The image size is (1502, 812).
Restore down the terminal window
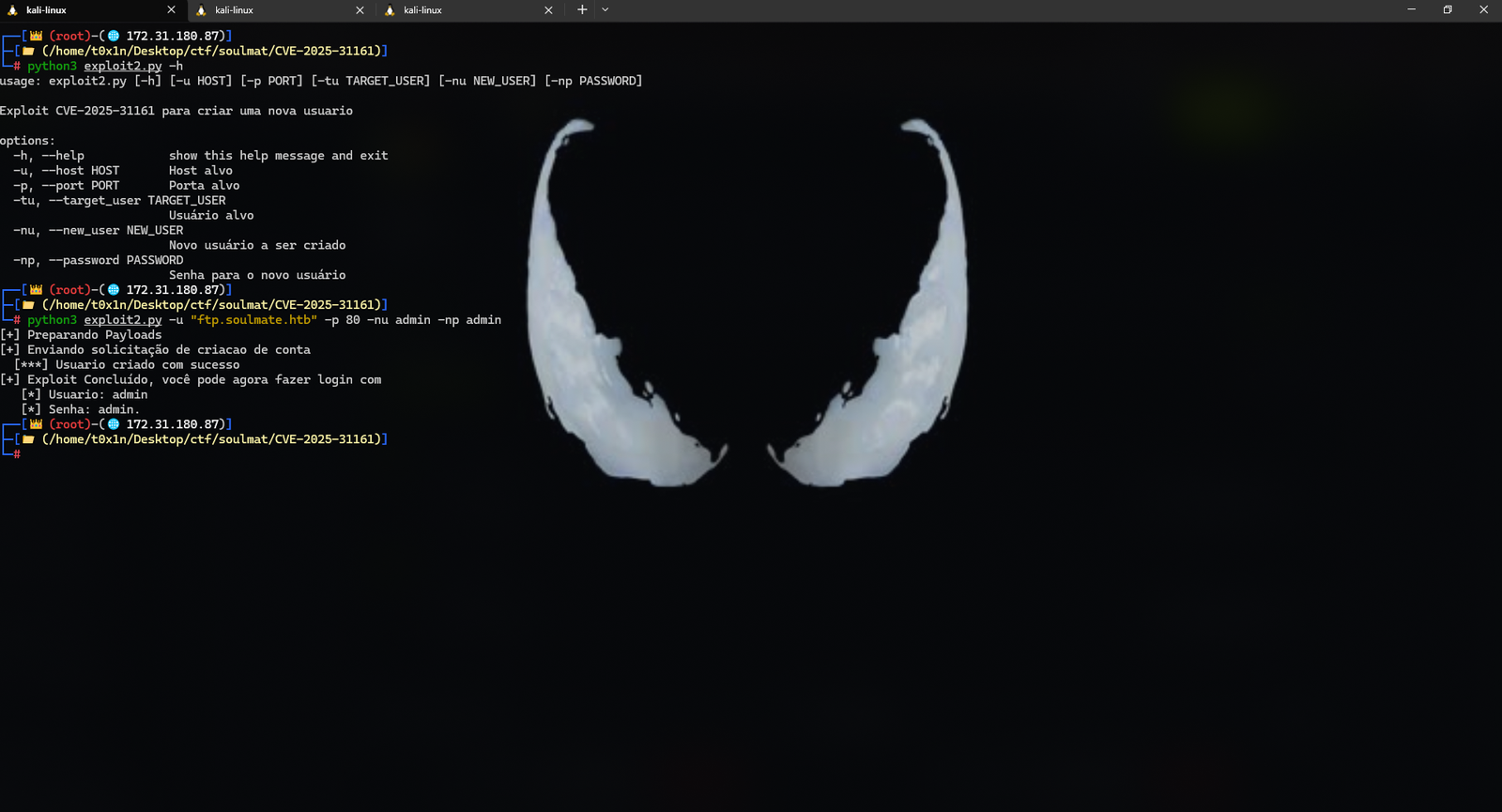coord(1448,9)
